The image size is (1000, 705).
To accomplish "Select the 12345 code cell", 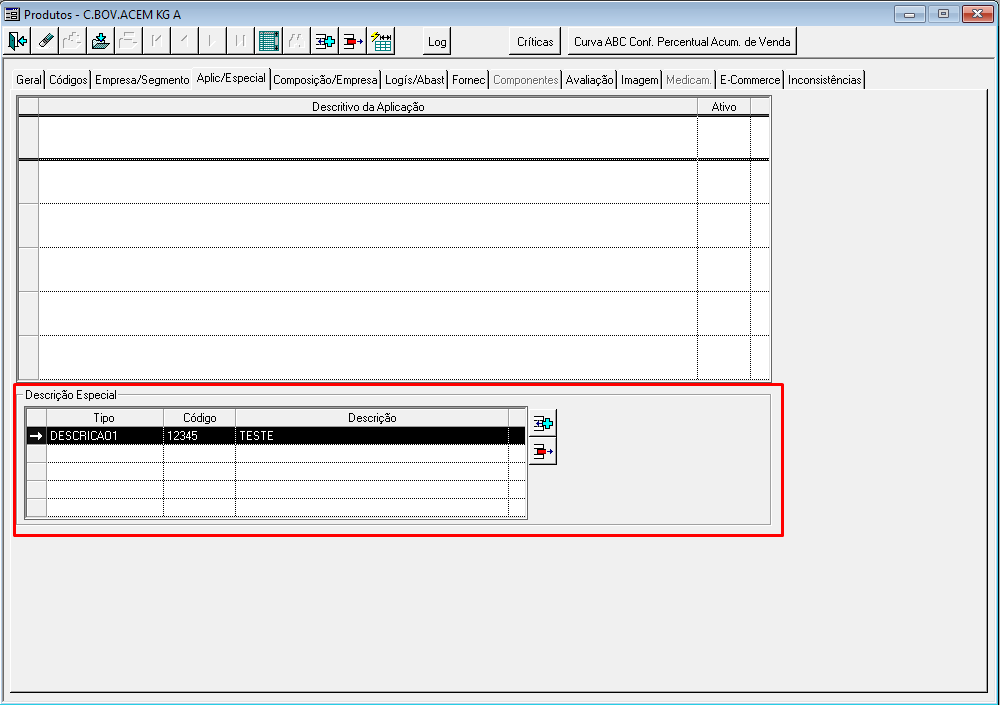I will (x=200, y=436).
